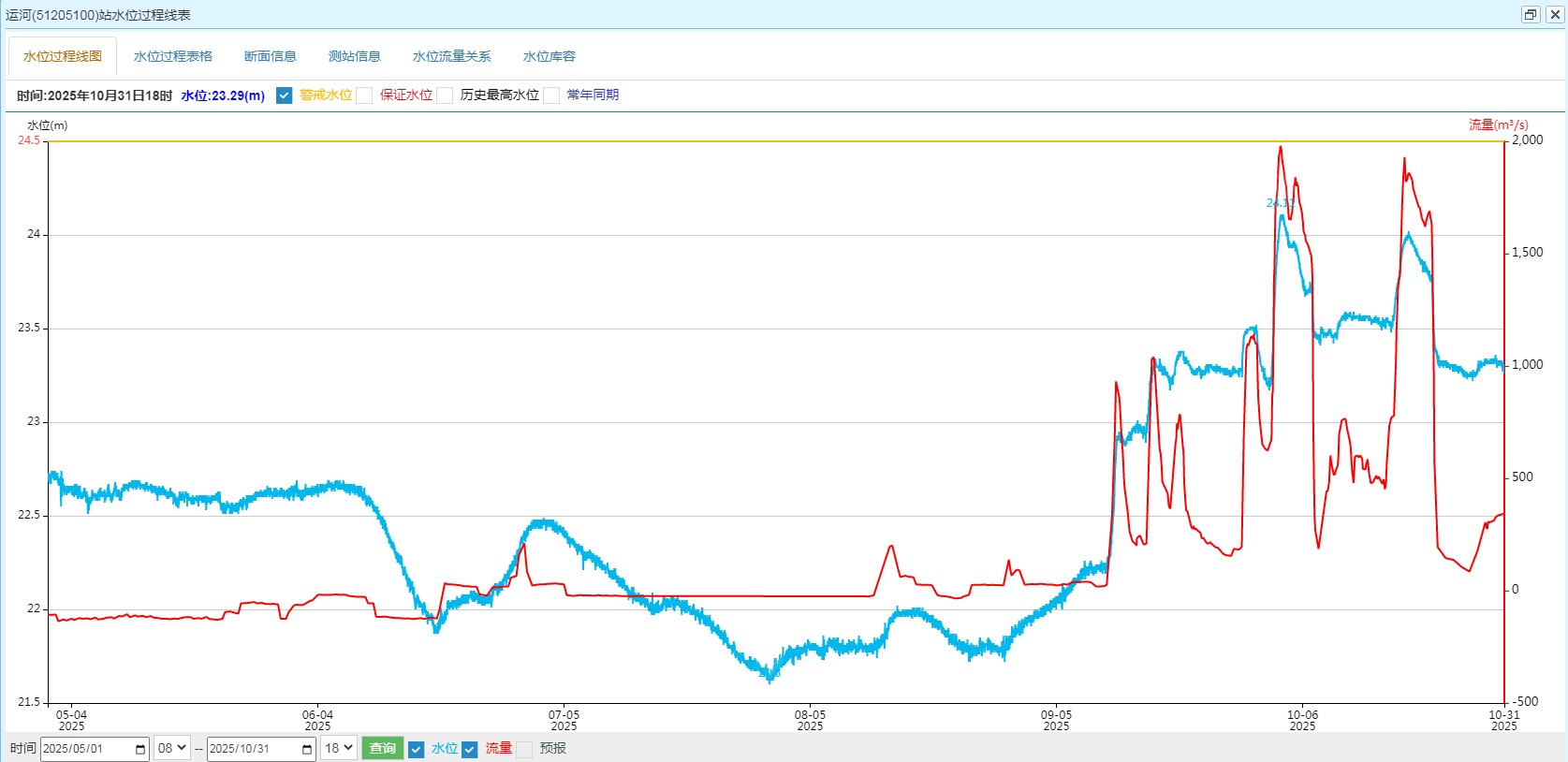Expand the end hour dropdown showing 18

pyautogui.click(x=338, y=748)
